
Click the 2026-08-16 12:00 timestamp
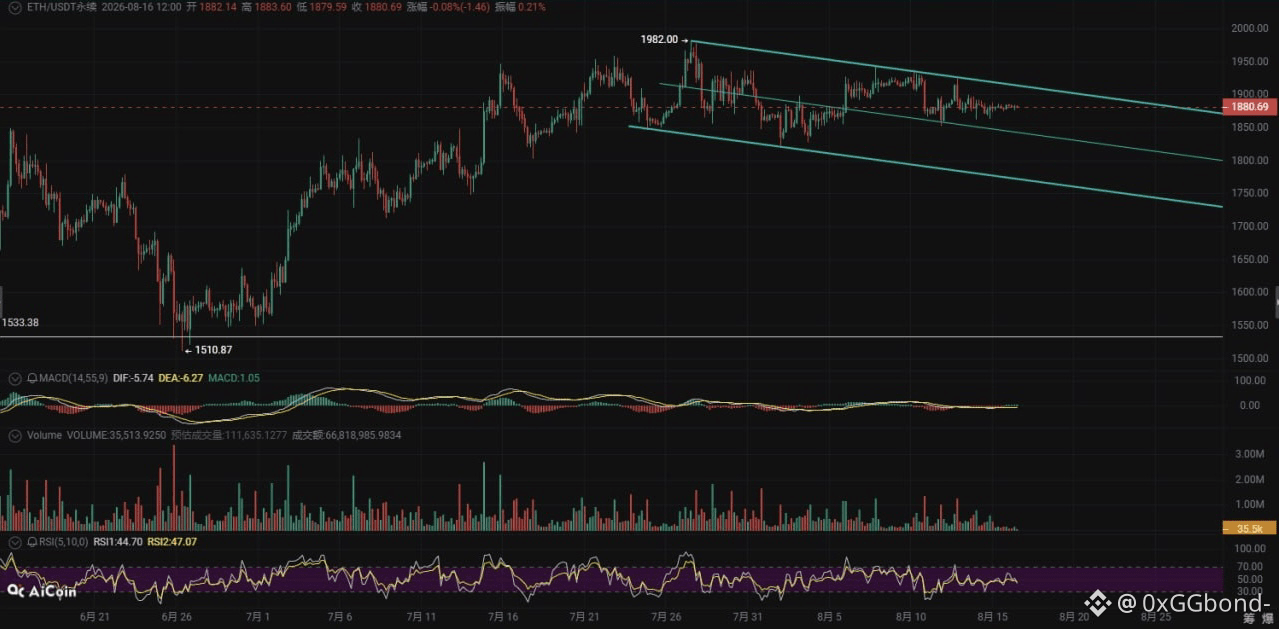click(141, 6)
